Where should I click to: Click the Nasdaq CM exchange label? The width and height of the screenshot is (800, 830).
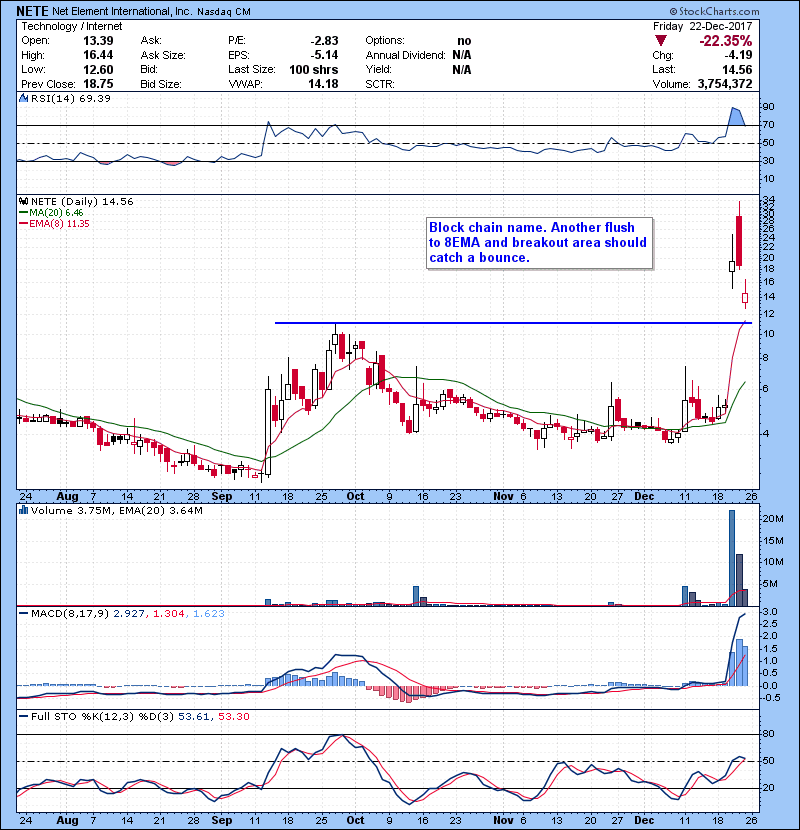pyautogui.click(x=224, y=12)
